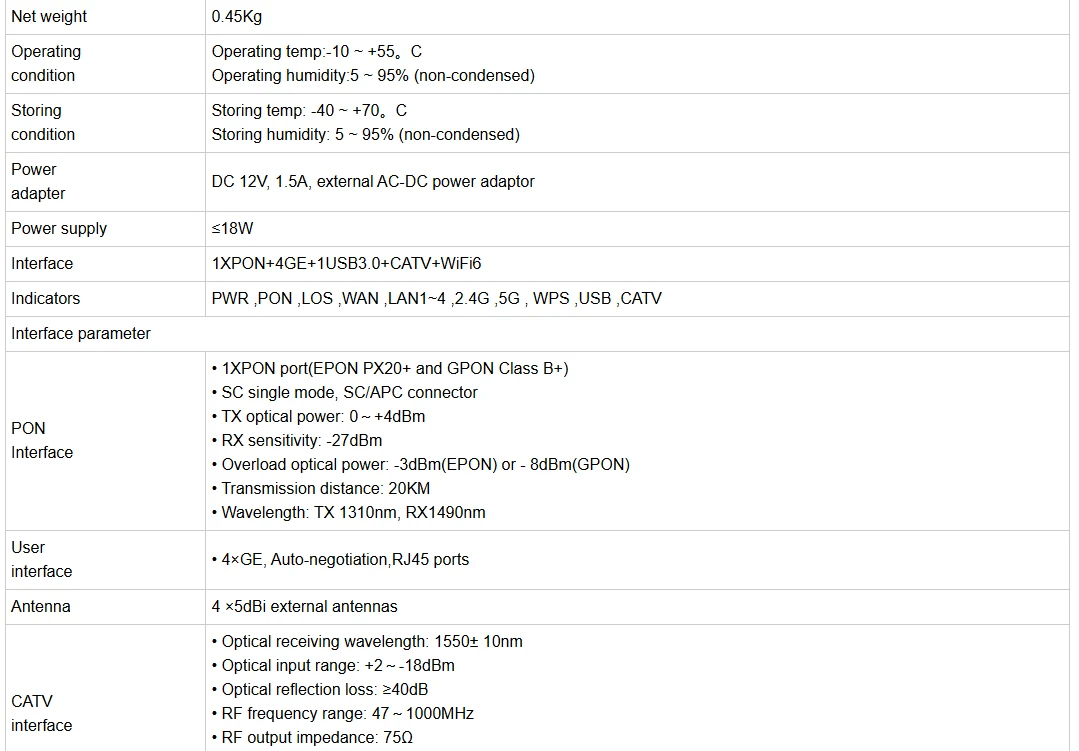The image size is (1079, 751).
Task: Click the TX optical power bullet
Action: tap(318, 417)
